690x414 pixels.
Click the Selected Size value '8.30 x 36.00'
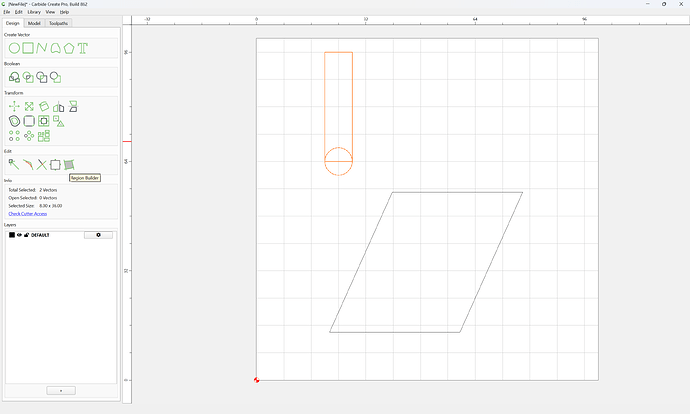click(51, 206)
